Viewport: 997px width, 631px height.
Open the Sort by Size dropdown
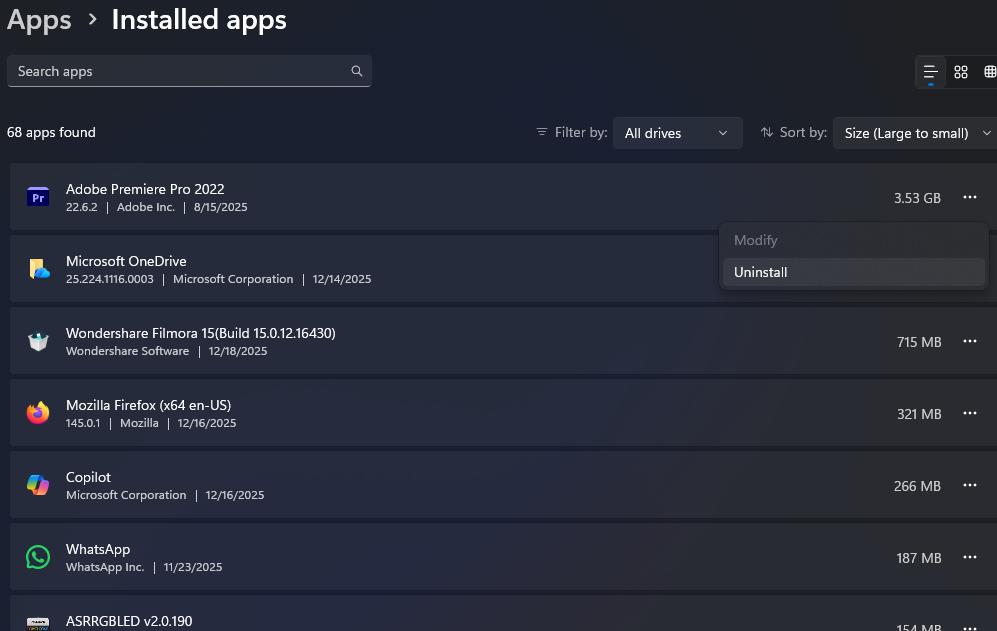[x=914, y=133]
